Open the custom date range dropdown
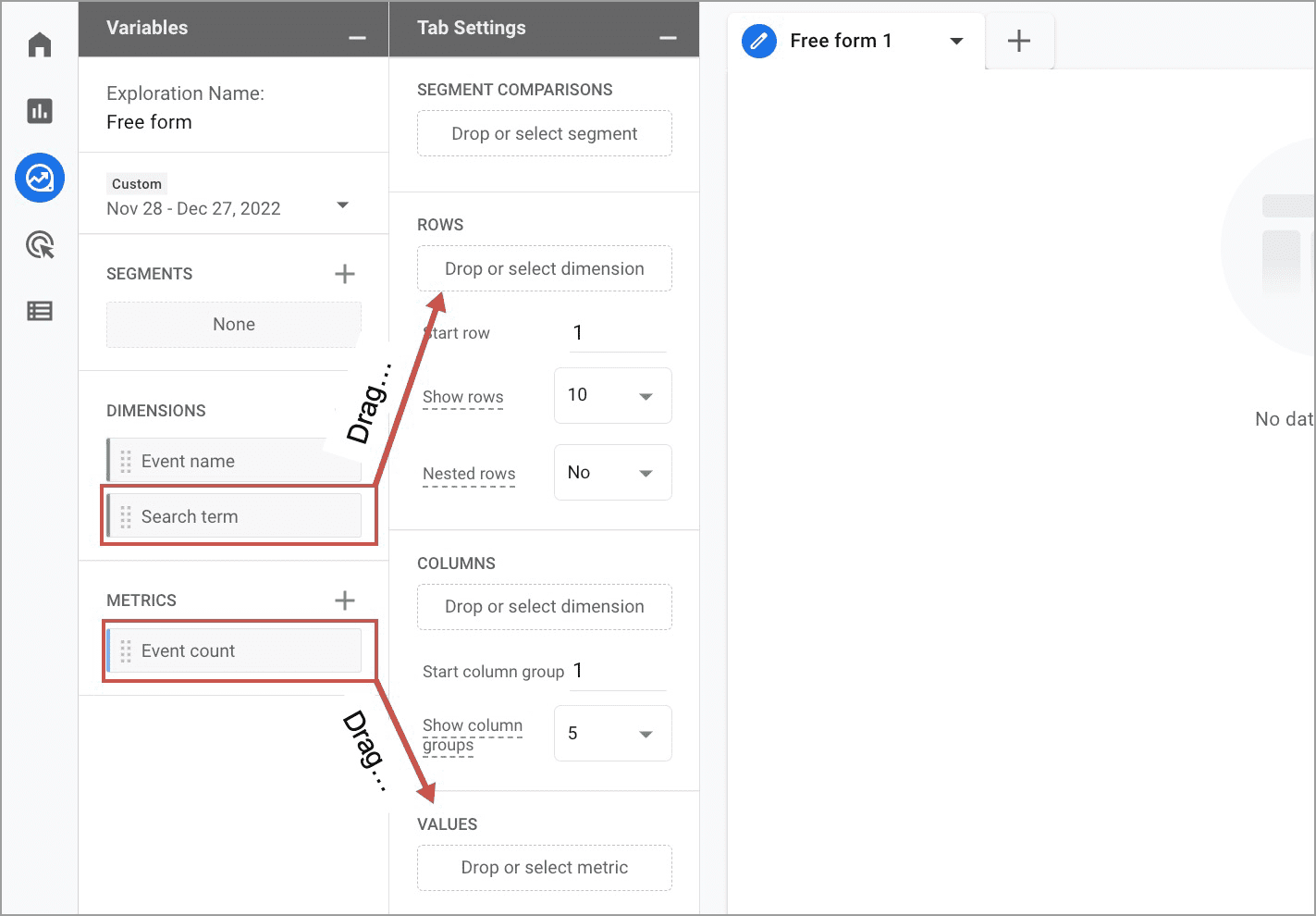 point(342,205)
